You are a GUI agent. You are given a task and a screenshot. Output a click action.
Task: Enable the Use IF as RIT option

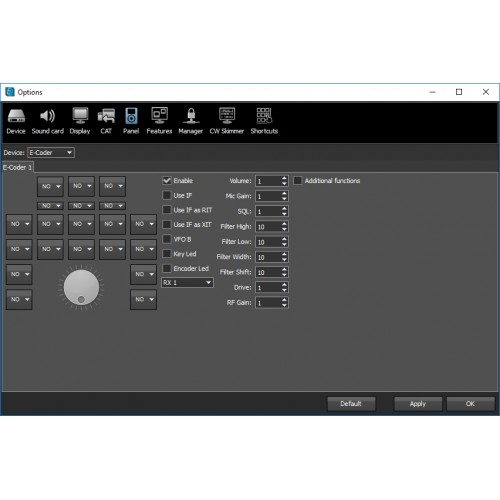tap(167, 210)
